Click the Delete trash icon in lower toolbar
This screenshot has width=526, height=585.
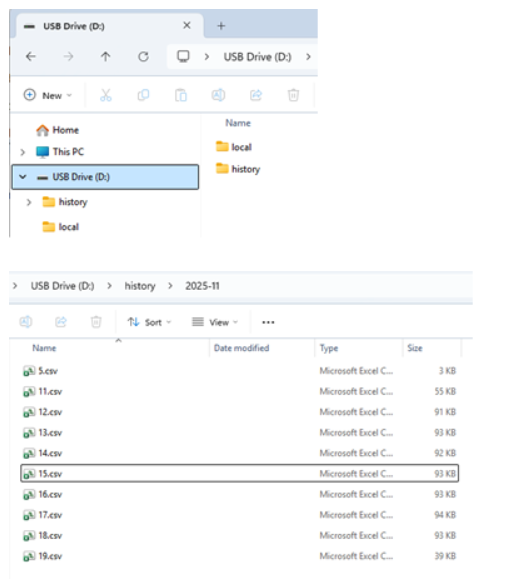click(96, 322)
